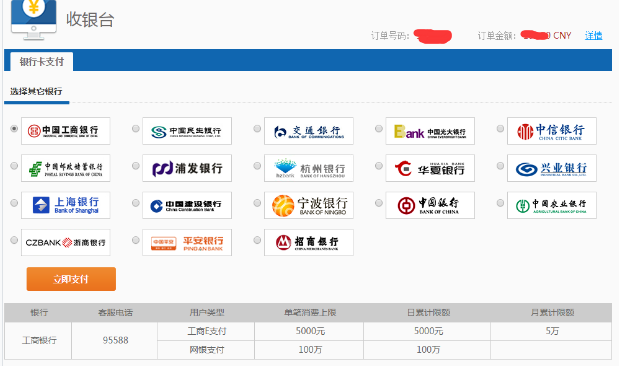The image size is (619, 366).
Task: Click the 5万 monthly limit cell
Action: 551,331
